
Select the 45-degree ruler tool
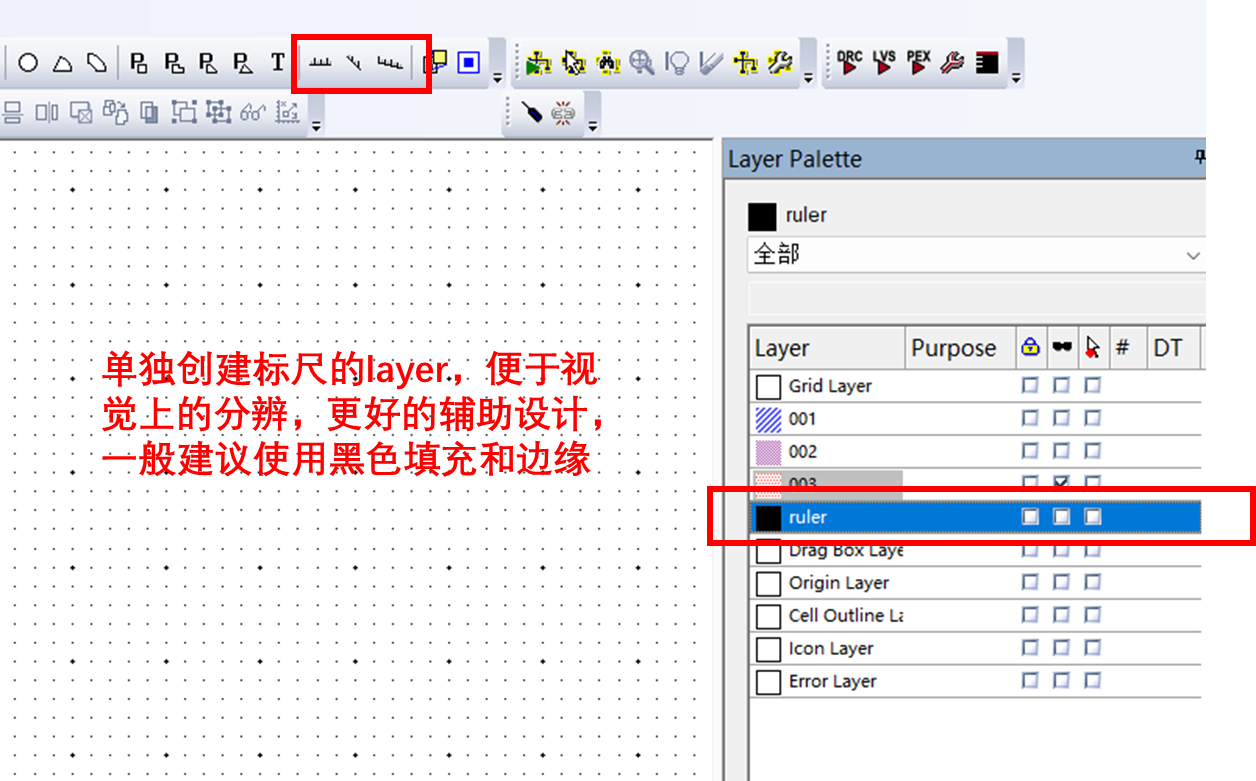pos(354,63)
